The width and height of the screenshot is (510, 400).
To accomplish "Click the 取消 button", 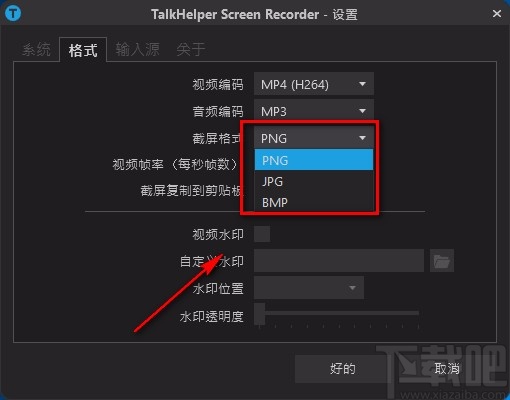I will coord(447,369).
